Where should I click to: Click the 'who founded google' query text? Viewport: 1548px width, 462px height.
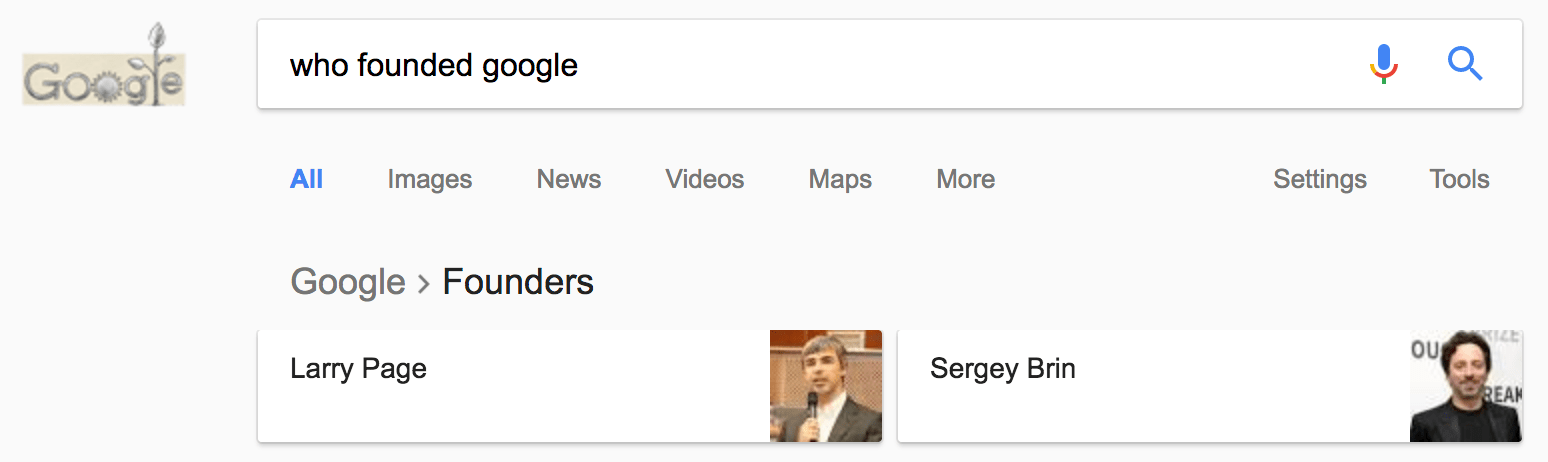pyautogui.click(x=433, y=66)
